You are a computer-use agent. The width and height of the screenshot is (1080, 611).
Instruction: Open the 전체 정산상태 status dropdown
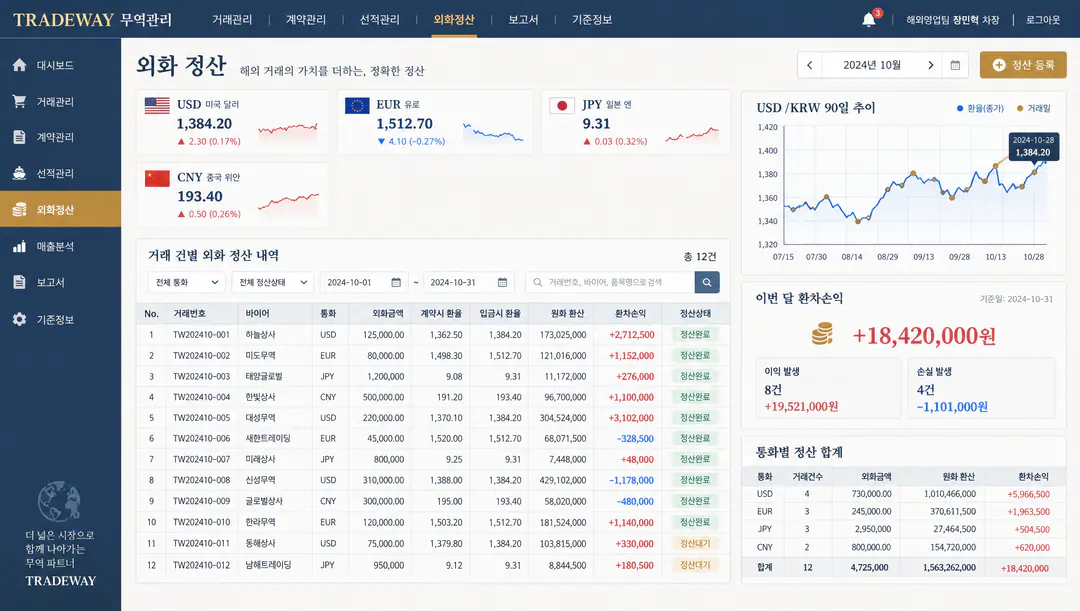point(273,282)
